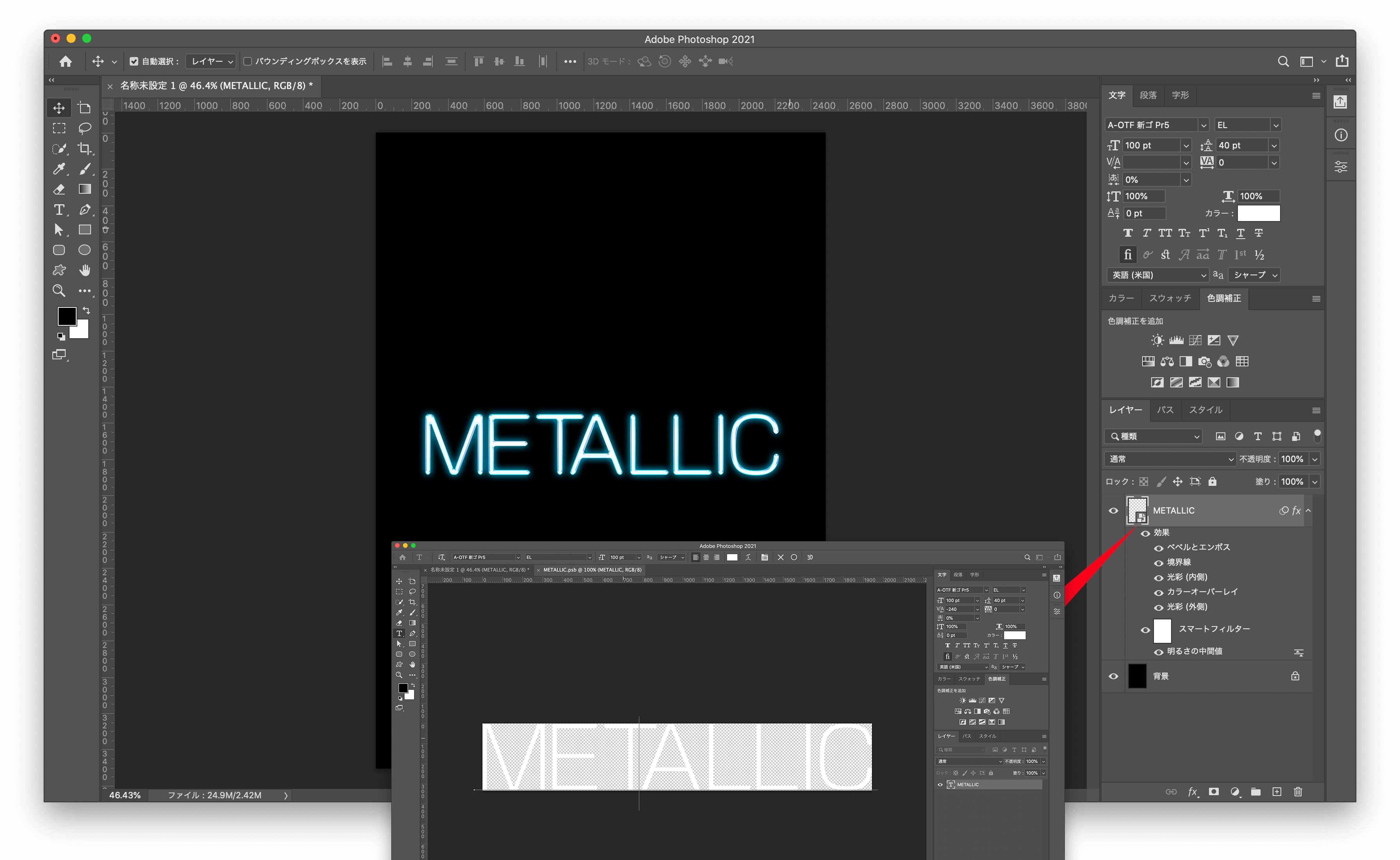
Task: Click the foreground black color swatch
Action: [66, 316]
